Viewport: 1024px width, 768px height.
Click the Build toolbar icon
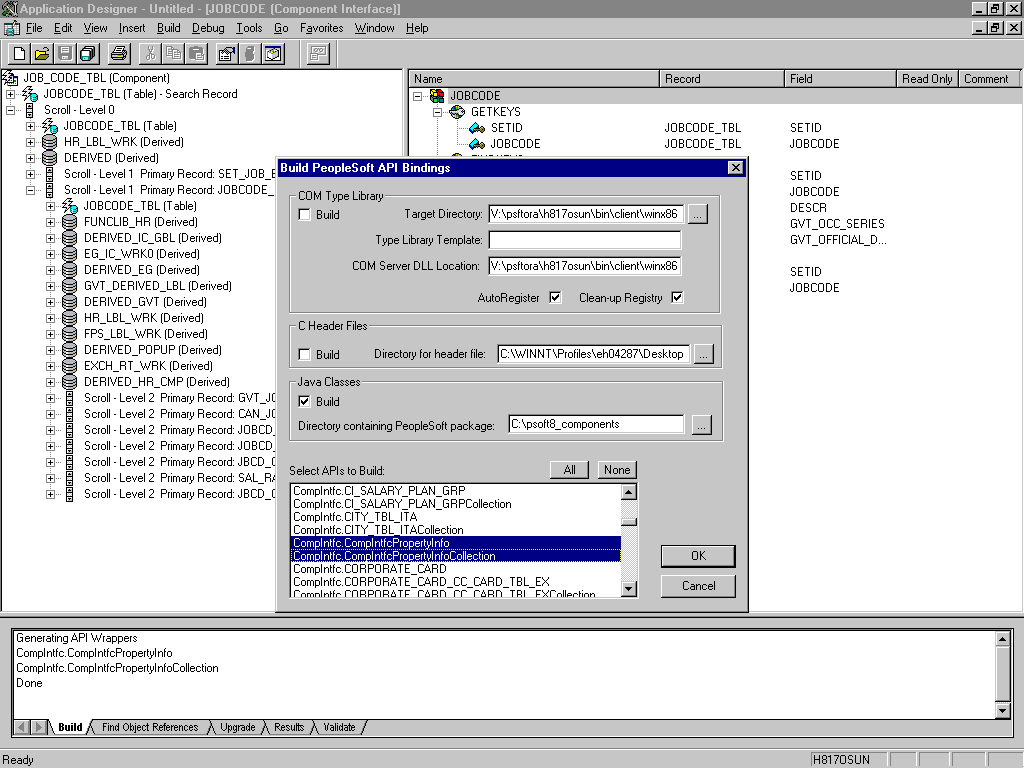click(x=249, y=54)
